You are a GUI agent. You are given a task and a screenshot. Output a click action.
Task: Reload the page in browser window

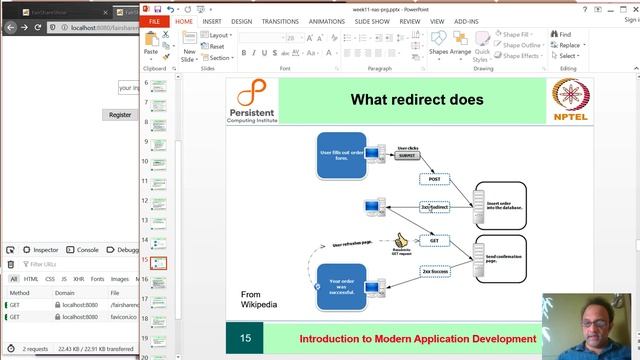(x=38, y=27)
